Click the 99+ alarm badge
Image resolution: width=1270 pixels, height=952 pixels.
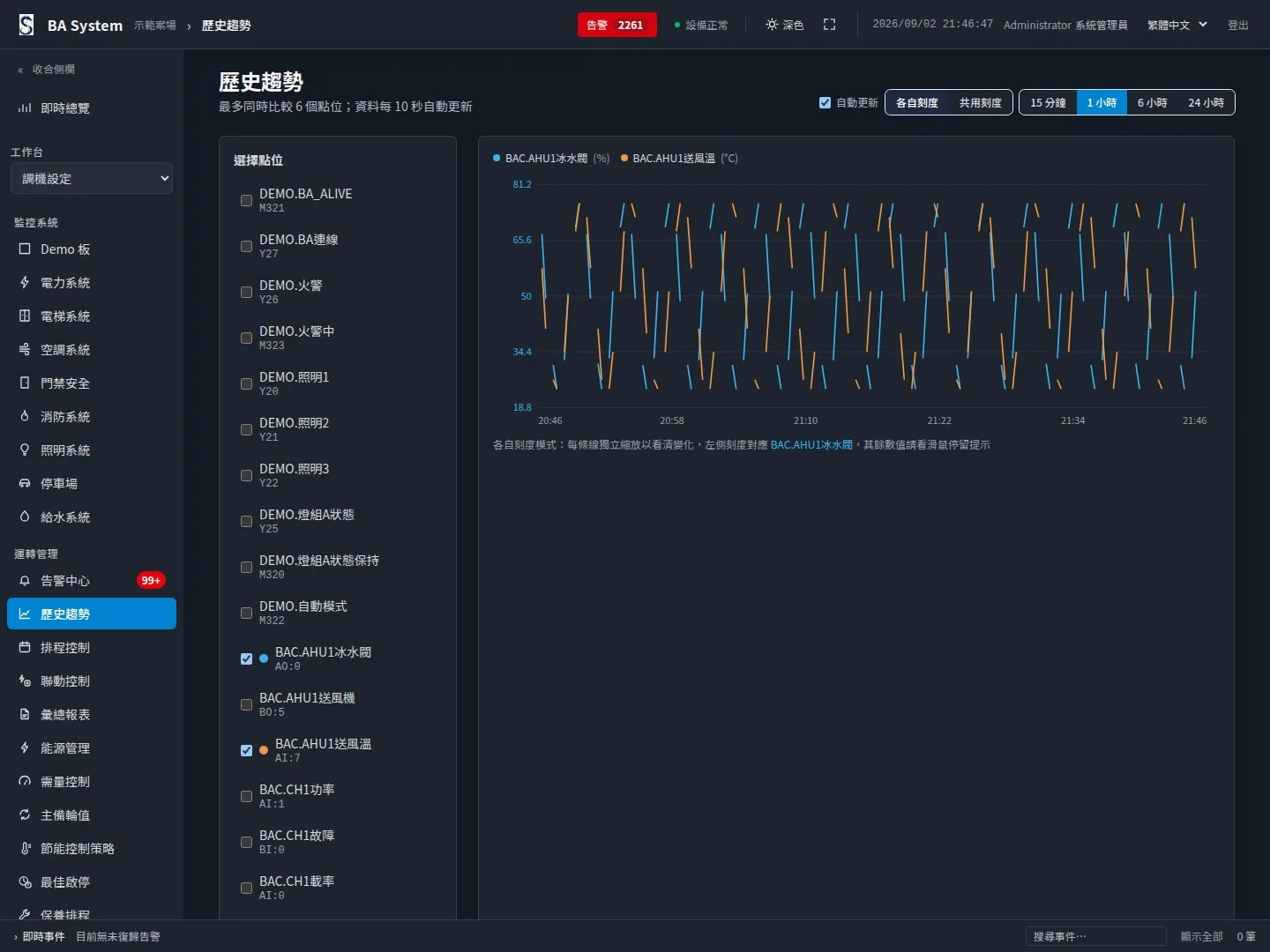coord(151,581)
